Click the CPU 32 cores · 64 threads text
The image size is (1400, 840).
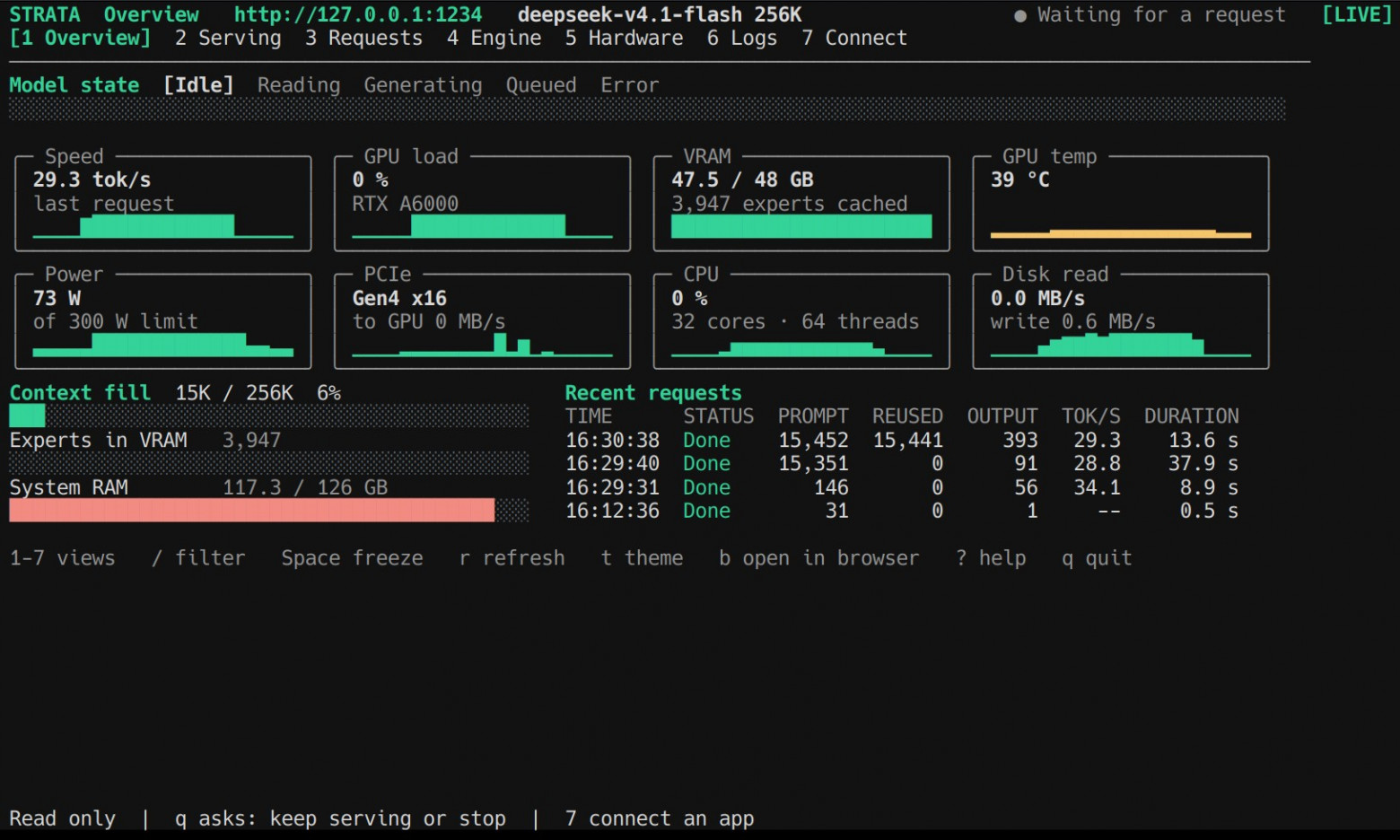pyautogui.click(x=796, y=321)
